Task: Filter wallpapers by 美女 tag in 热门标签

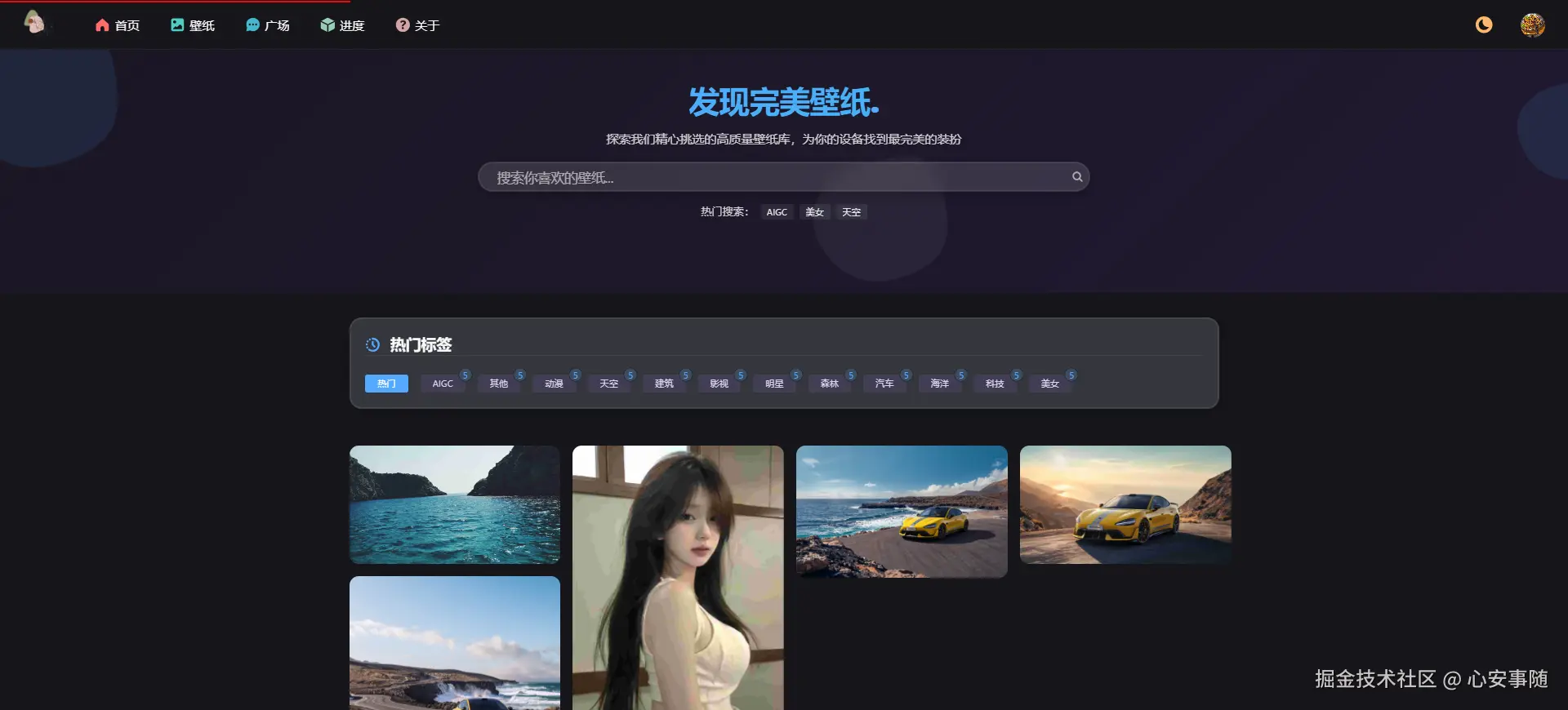Action: point(1049,384)
